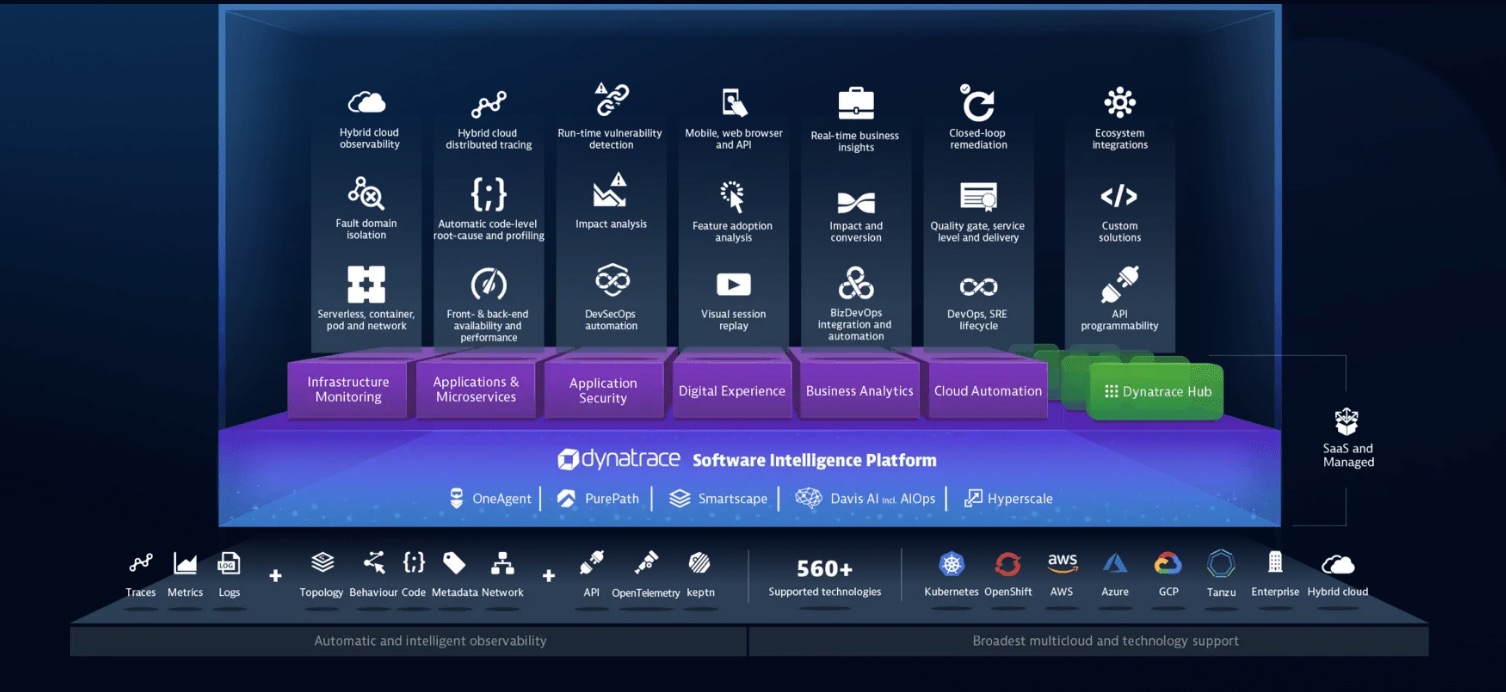Screen dimensions: 1506x692
Task: Open the Application Security block
Action: pos(603,389)
